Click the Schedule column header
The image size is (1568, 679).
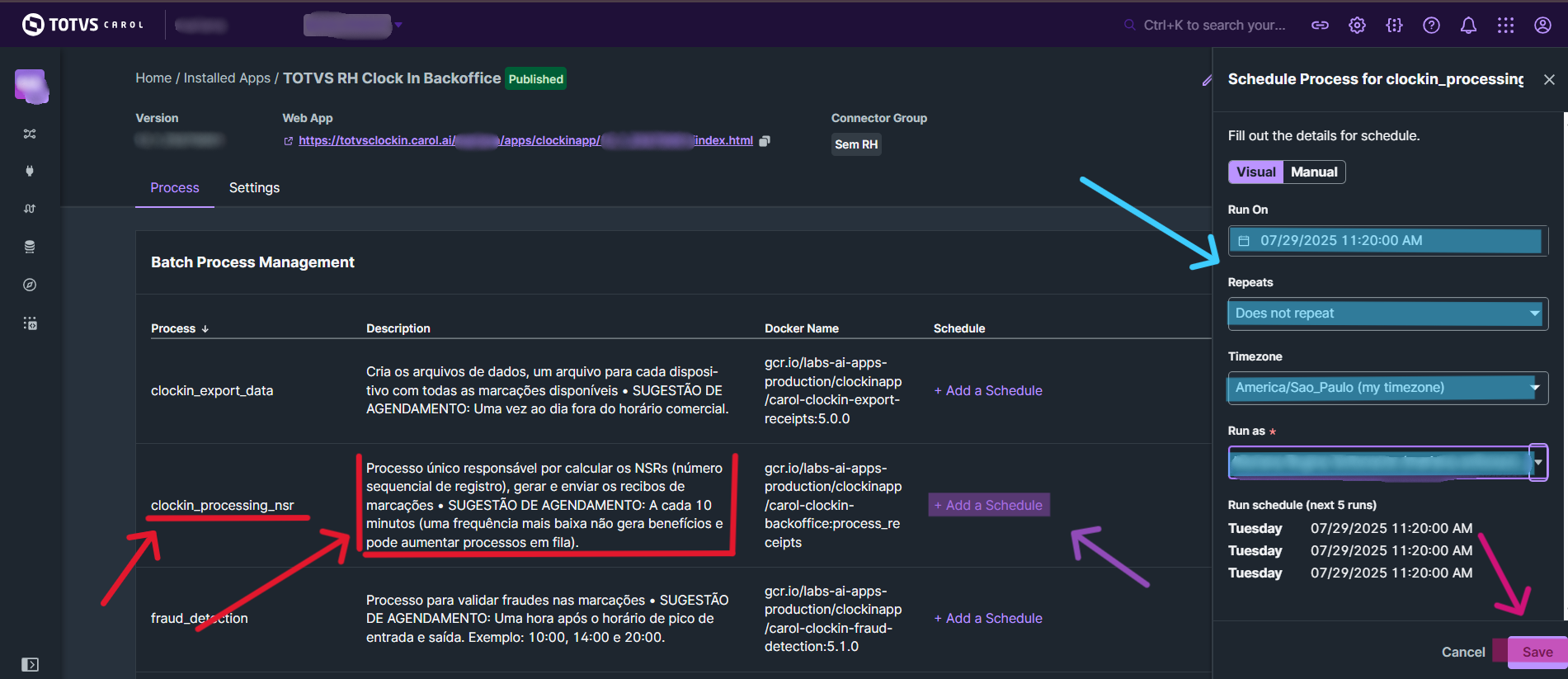959,328
